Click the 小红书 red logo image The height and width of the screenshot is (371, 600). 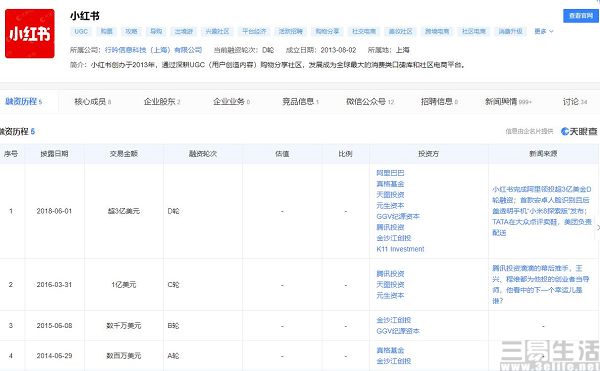(30, 34)
